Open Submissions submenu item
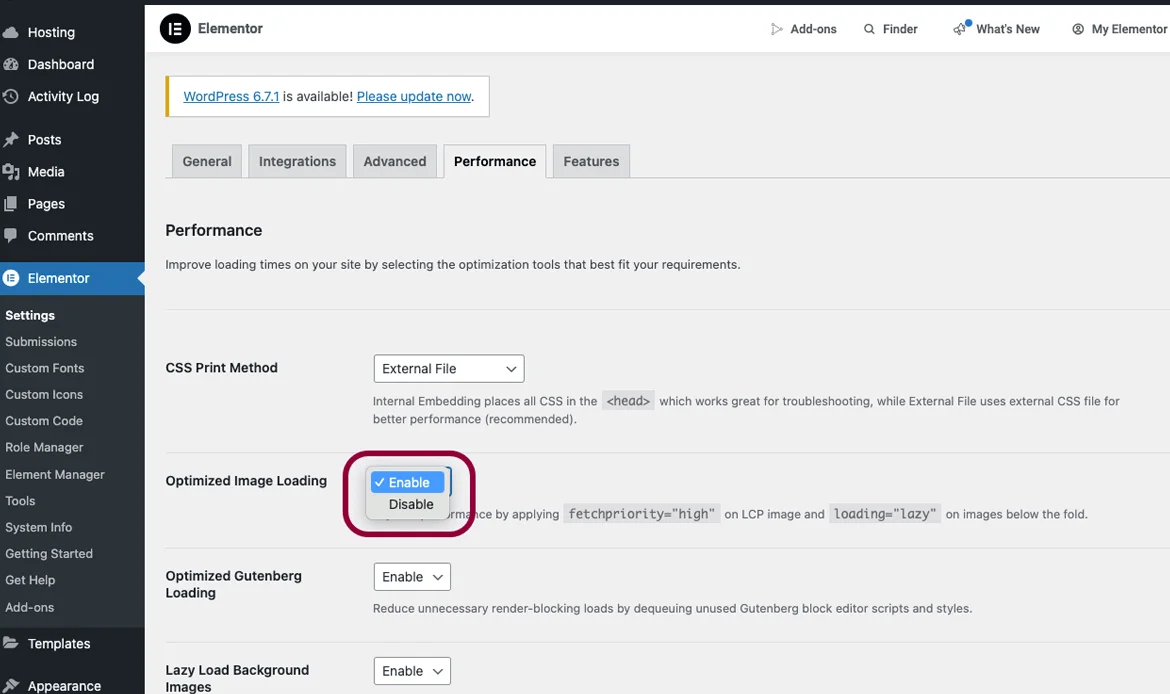The width and height of the screenshot is (1170, 694). (x=41, y=342)
